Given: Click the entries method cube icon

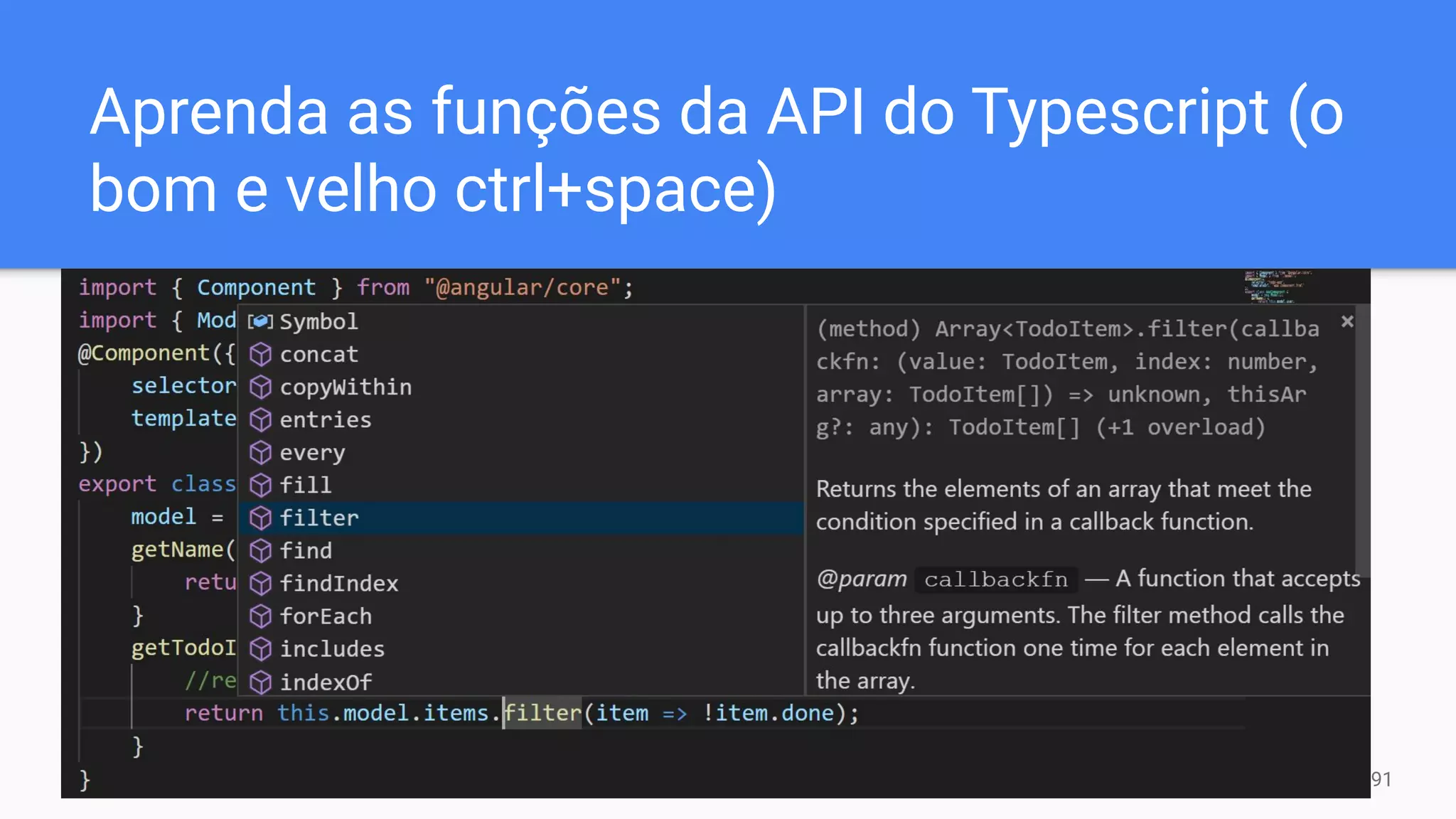Looking at the screenshot, I should point(261,419).
